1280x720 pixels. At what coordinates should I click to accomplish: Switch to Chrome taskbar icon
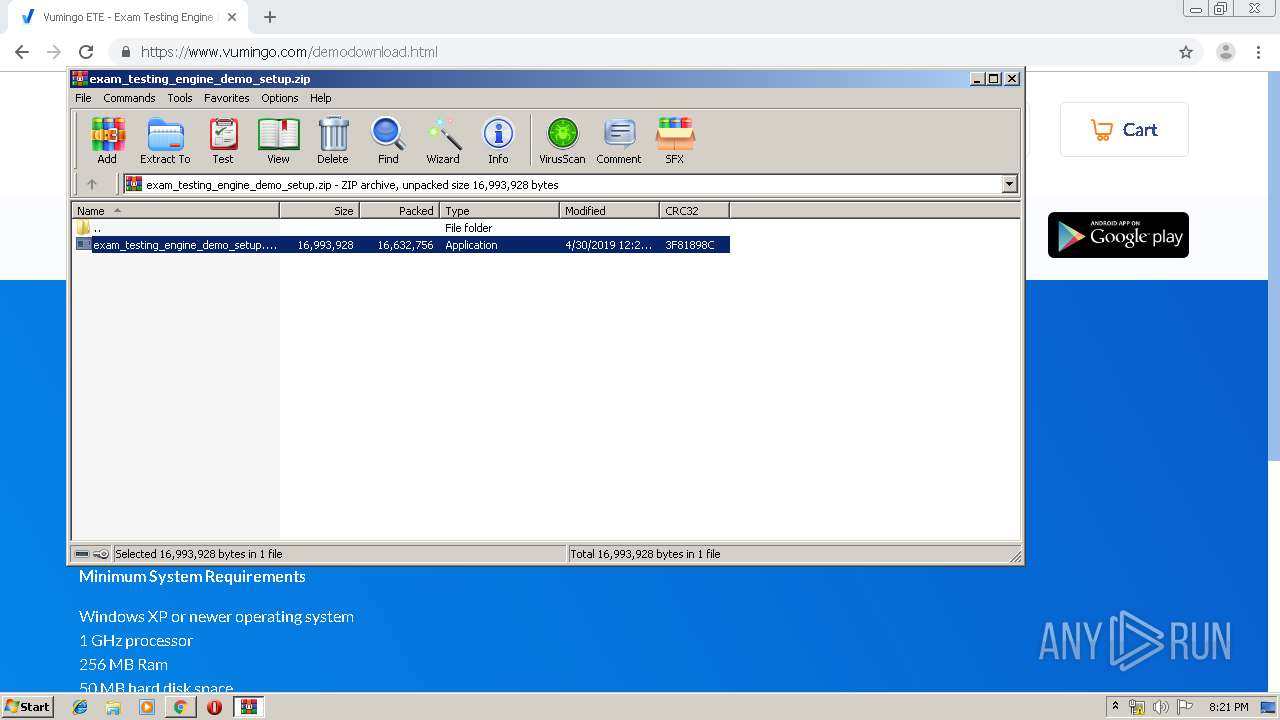(180, 707)
